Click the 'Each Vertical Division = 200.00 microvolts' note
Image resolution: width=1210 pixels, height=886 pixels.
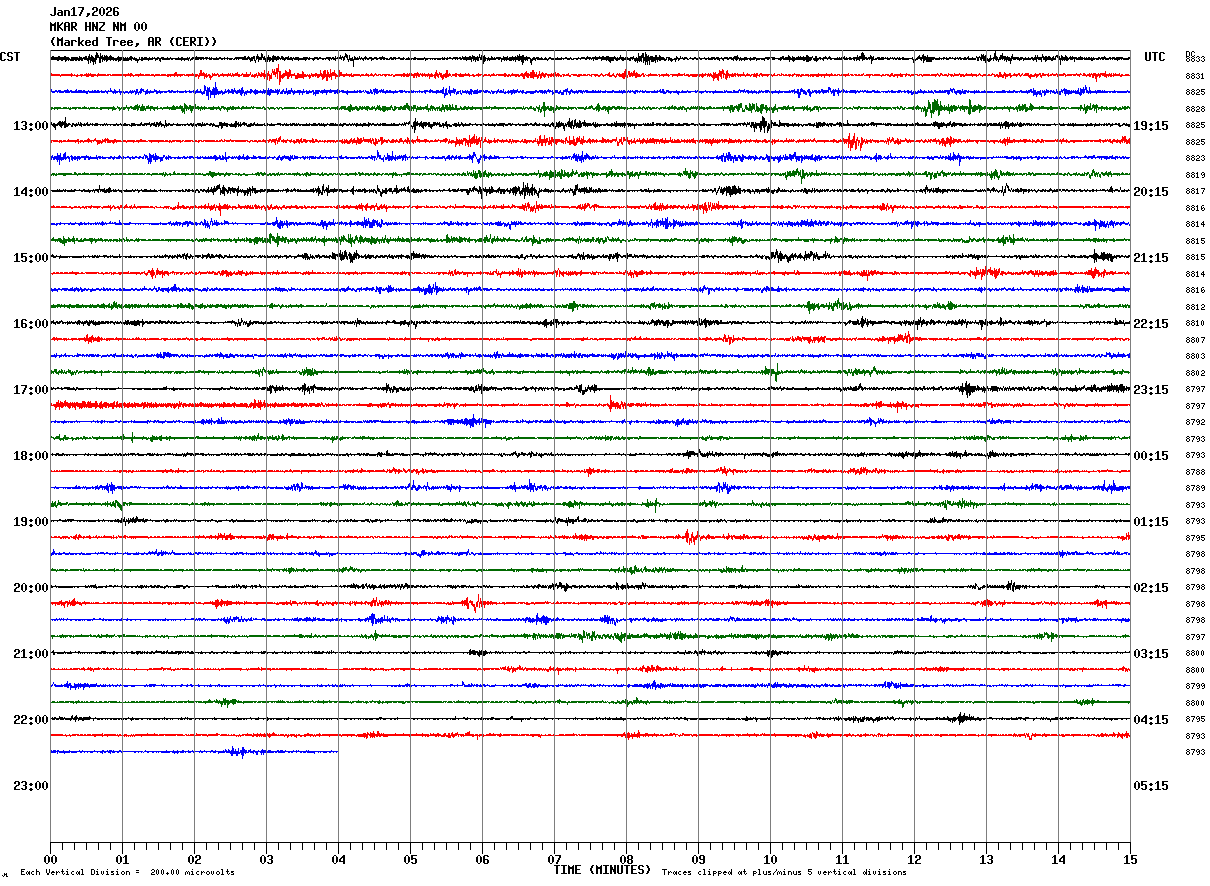pyautogui.click(x=127, y=873)
